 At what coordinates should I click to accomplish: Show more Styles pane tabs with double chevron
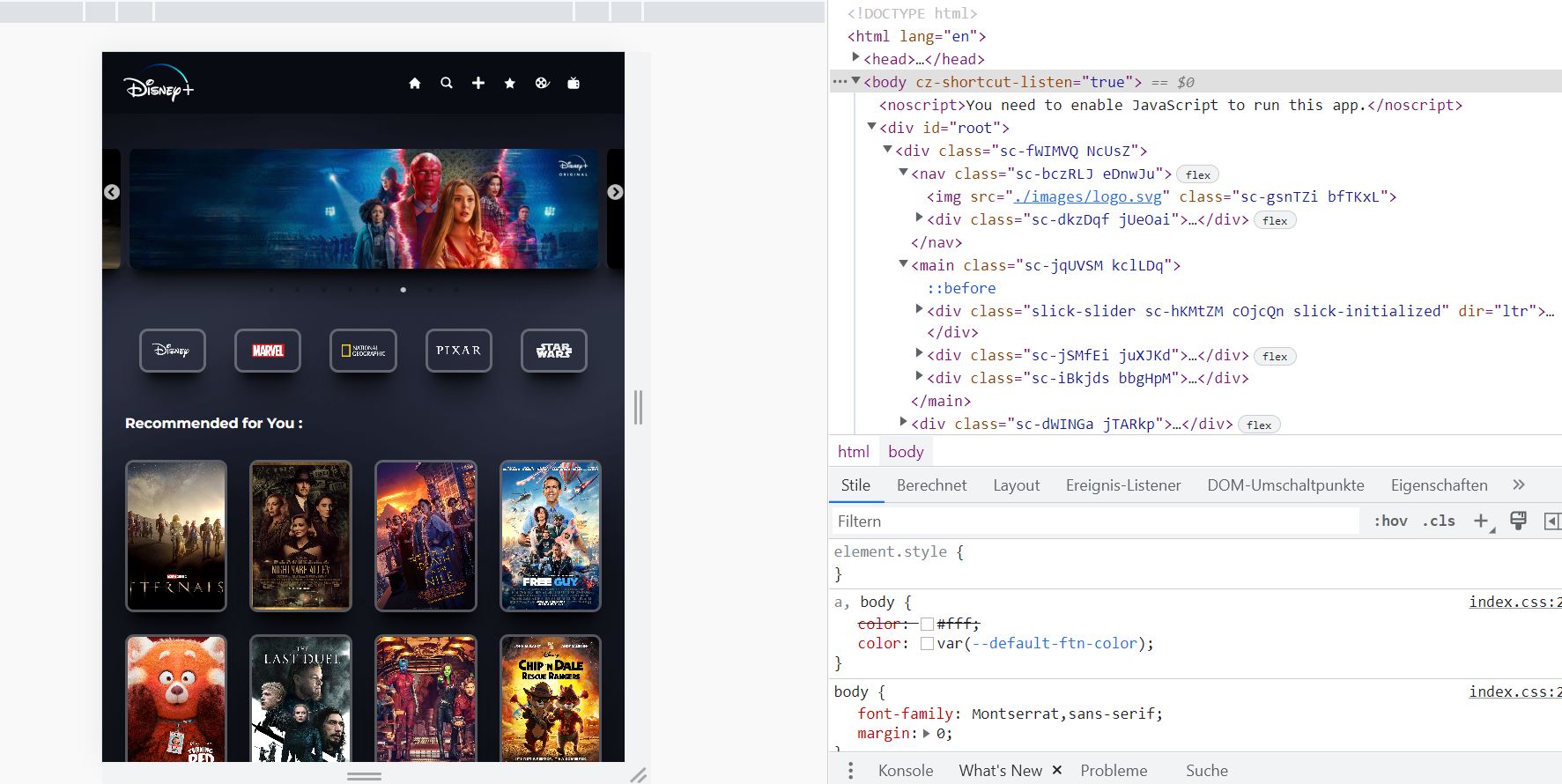(x=1518, y=484)
